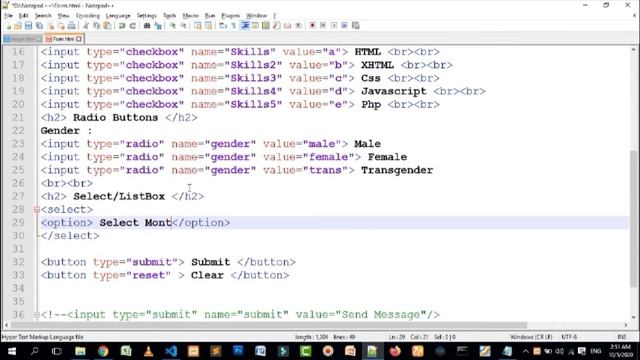Toggle the indent guide button
This screenshot has width=640, height=360.
(x=245, y=26)
